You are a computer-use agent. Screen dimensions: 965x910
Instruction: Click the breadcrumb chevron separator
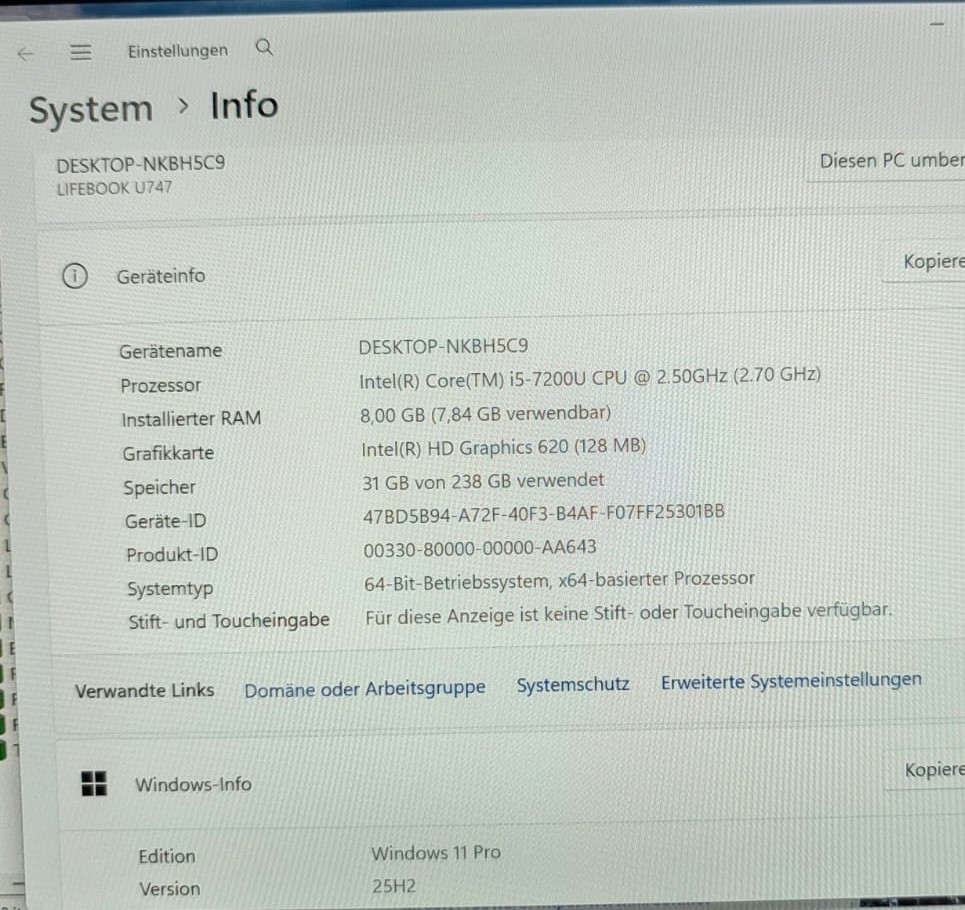tap(183, 106)
